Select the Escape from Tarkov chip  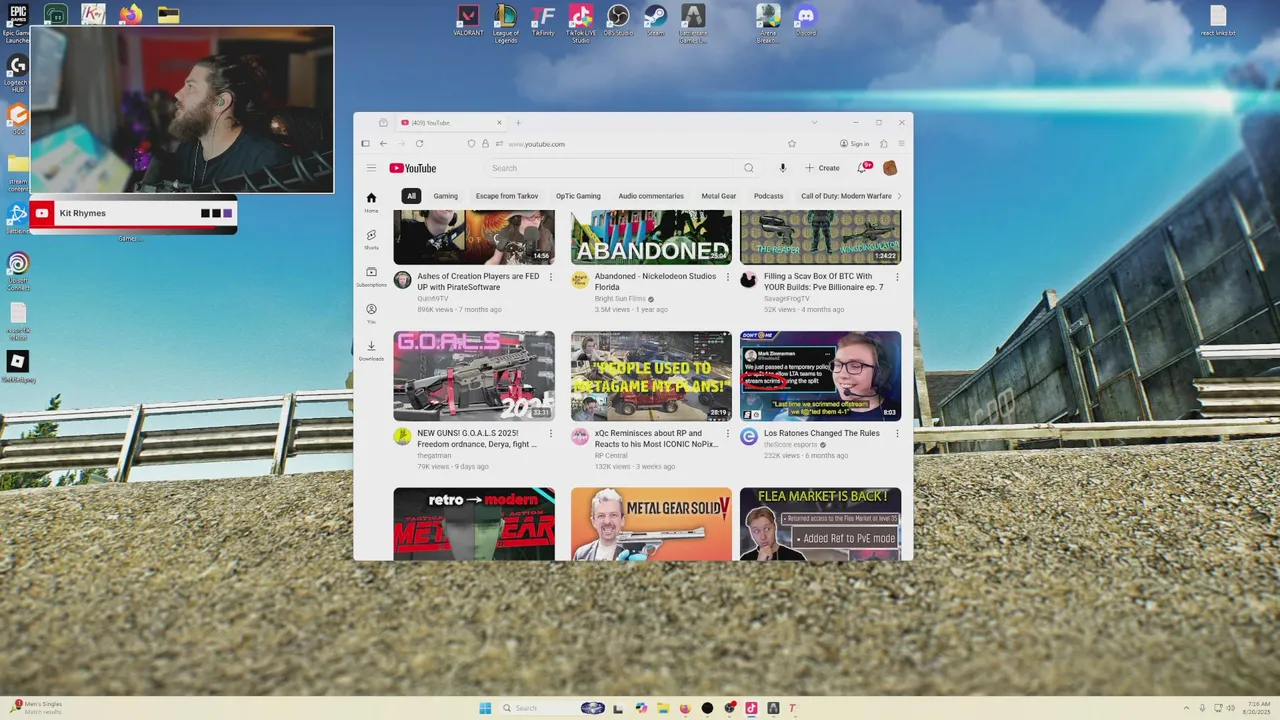(x=507, y=196)
